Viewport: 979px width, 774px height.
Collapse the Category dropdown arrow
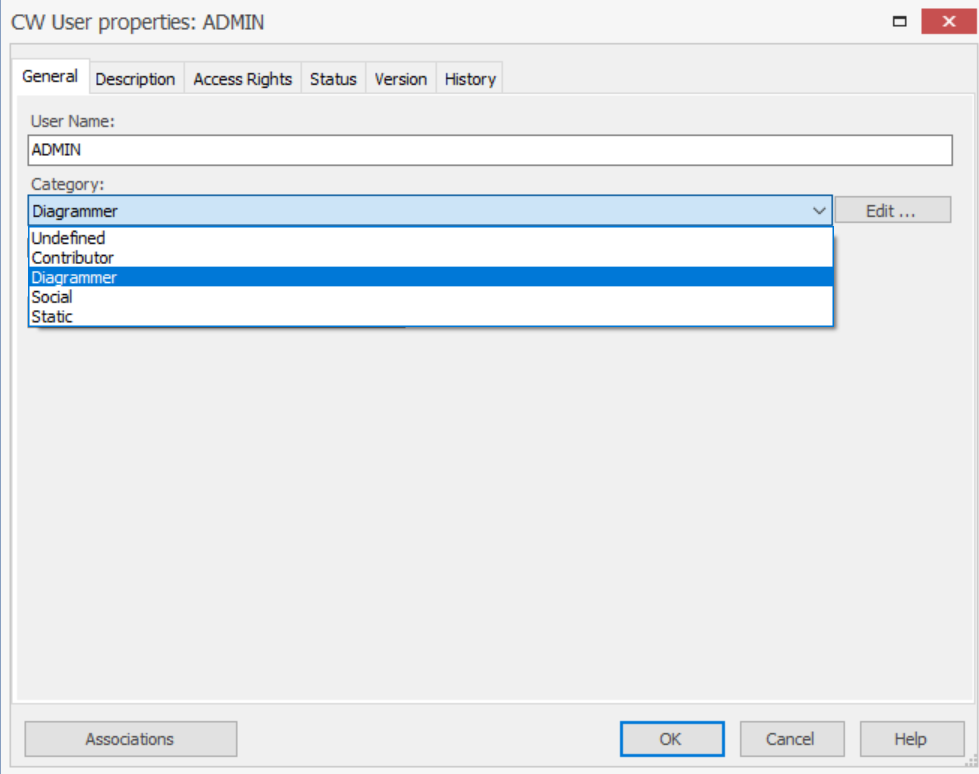pyautogui.click(x=819, y=211)
